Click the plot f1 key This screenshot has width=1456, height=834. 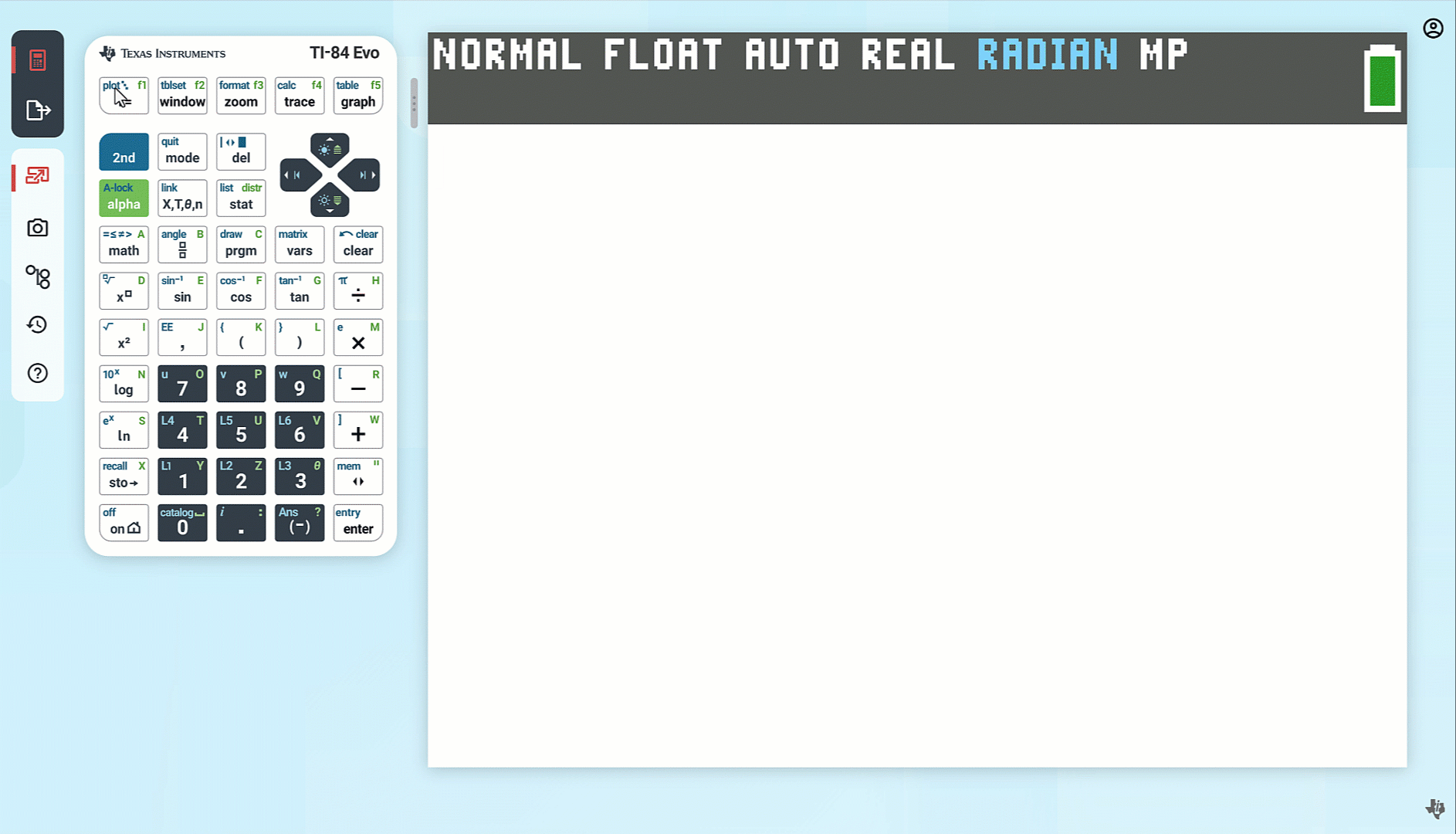pyautogui.click(x=124, y=96)
